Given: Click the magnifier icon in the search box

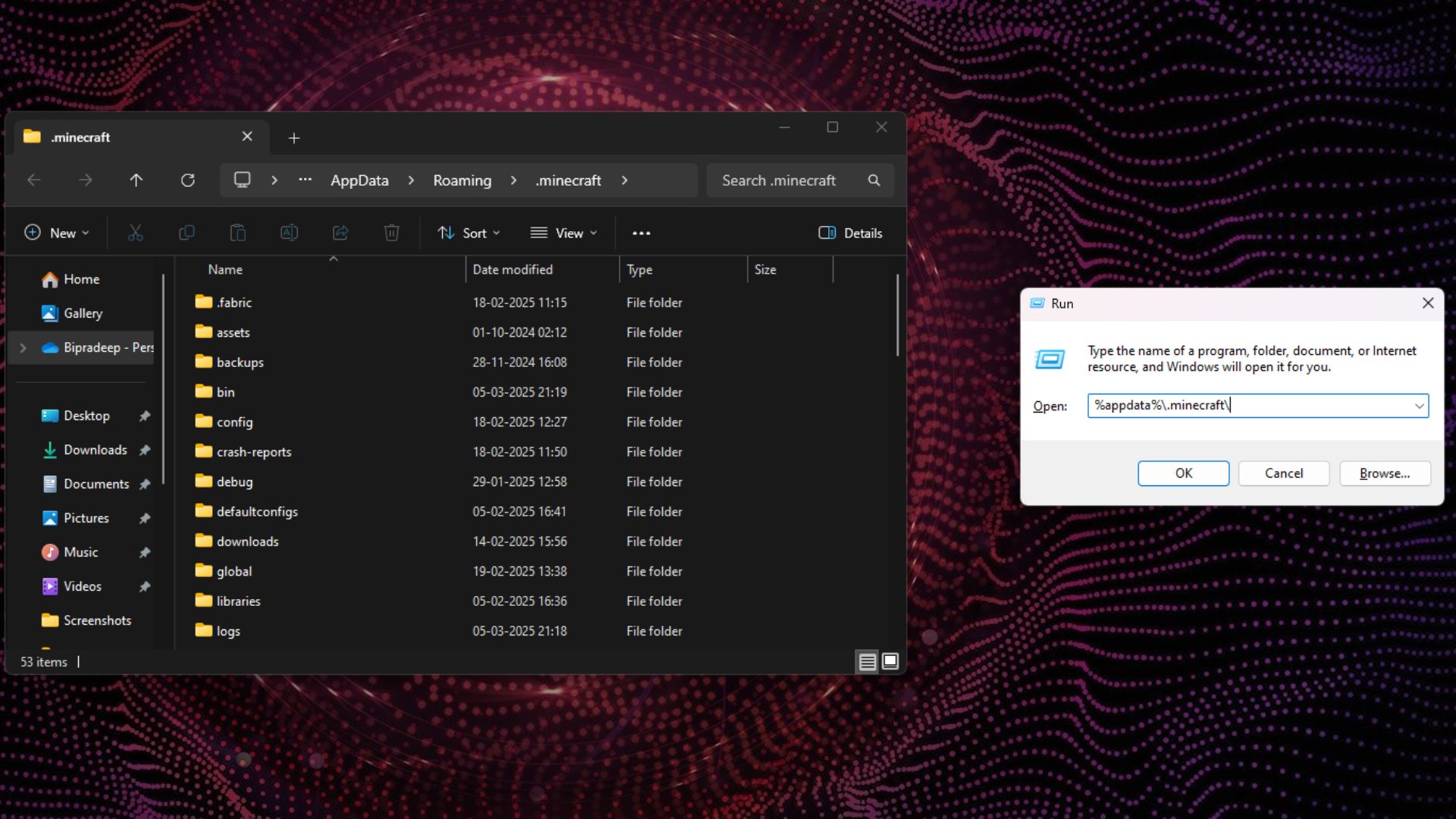Looking at the screenshot, I should pos(874,180).
